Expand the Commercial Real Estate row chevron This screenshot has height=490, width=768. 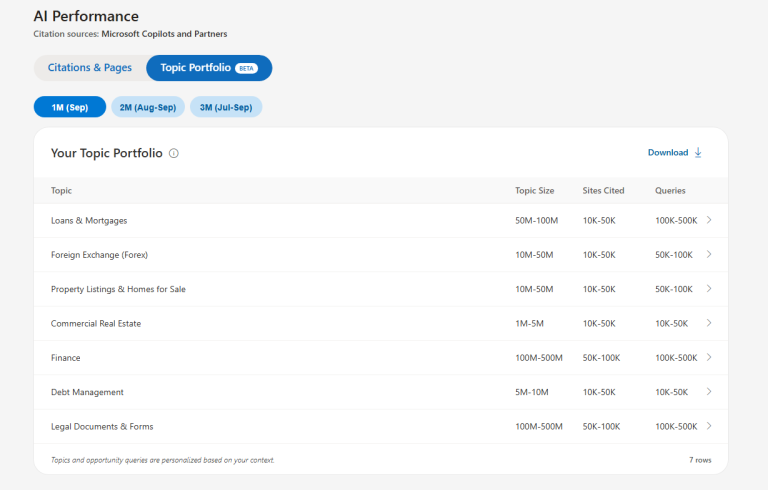point(709,323)
